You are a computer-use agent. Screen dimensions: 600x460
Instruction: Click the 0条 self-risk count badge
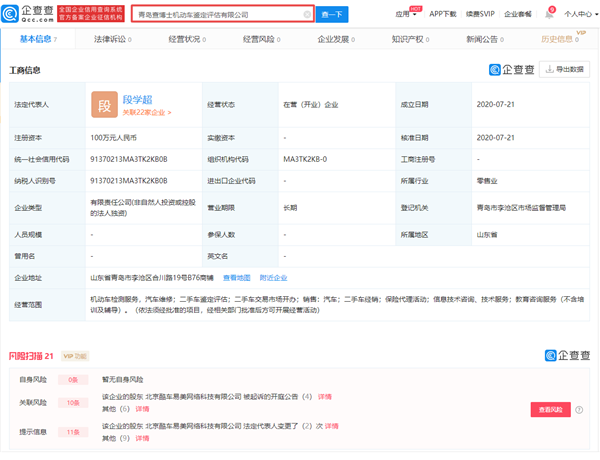pos(73,380)
